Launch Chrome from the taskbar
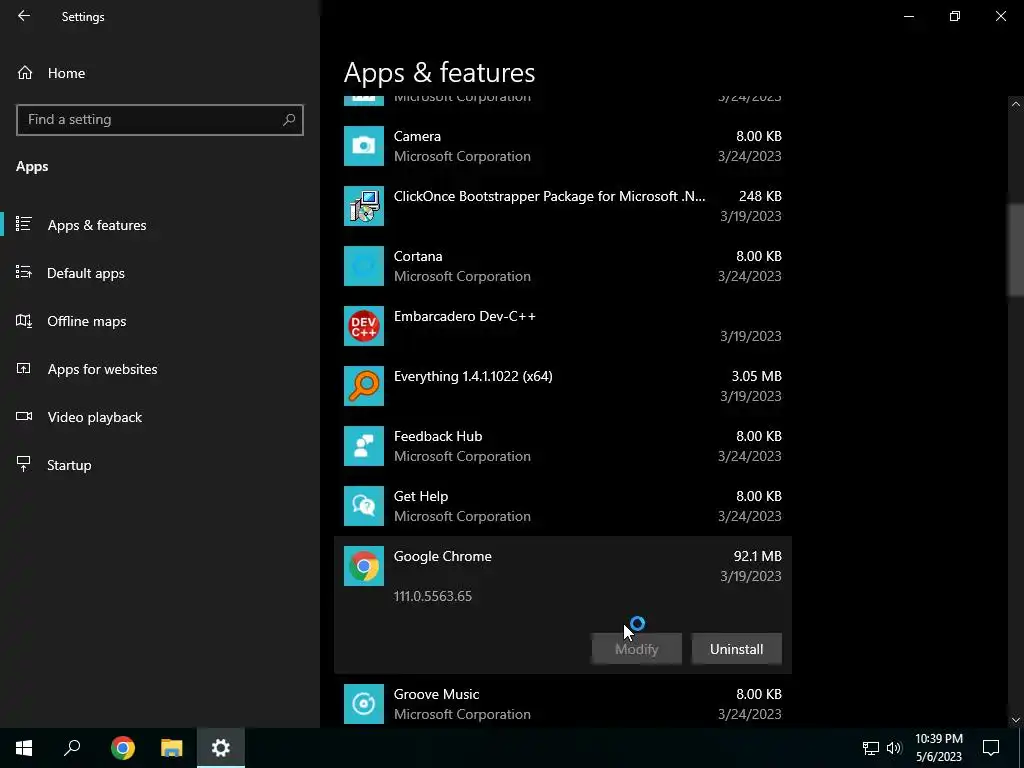 click(123, 748)
